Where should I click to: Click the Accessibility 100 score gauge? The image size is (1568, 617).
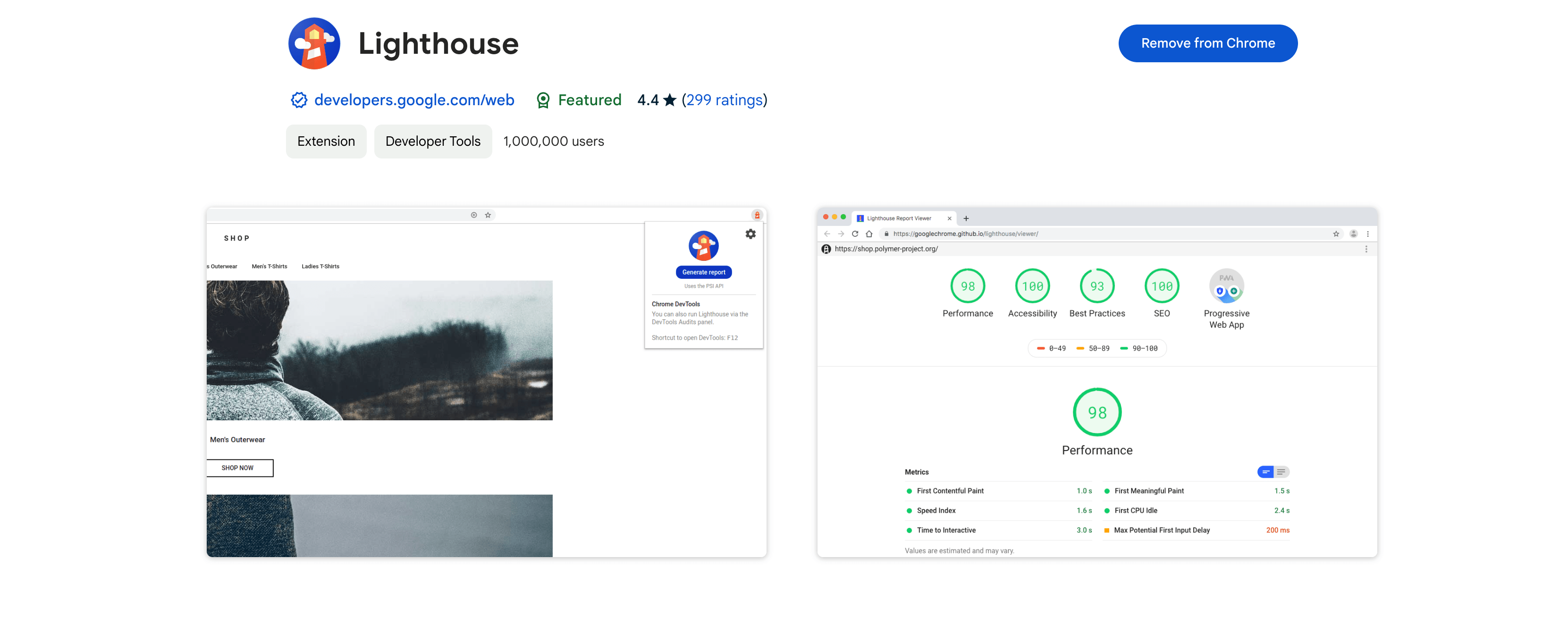tap(1032, 286)
